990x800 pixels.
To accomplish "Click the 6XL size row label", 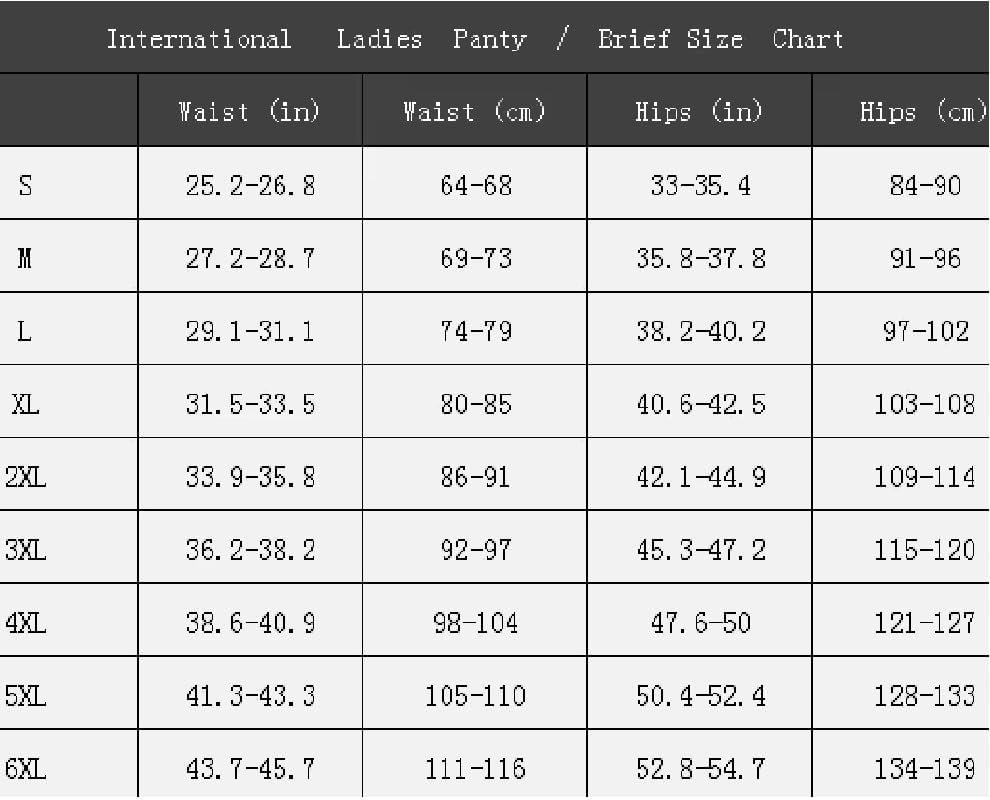I will (25, 769).
